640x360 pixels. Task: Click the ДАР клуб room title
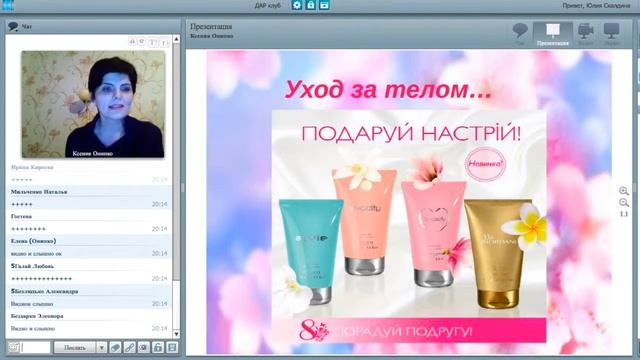pyautogui.click(x=268, y=6)
